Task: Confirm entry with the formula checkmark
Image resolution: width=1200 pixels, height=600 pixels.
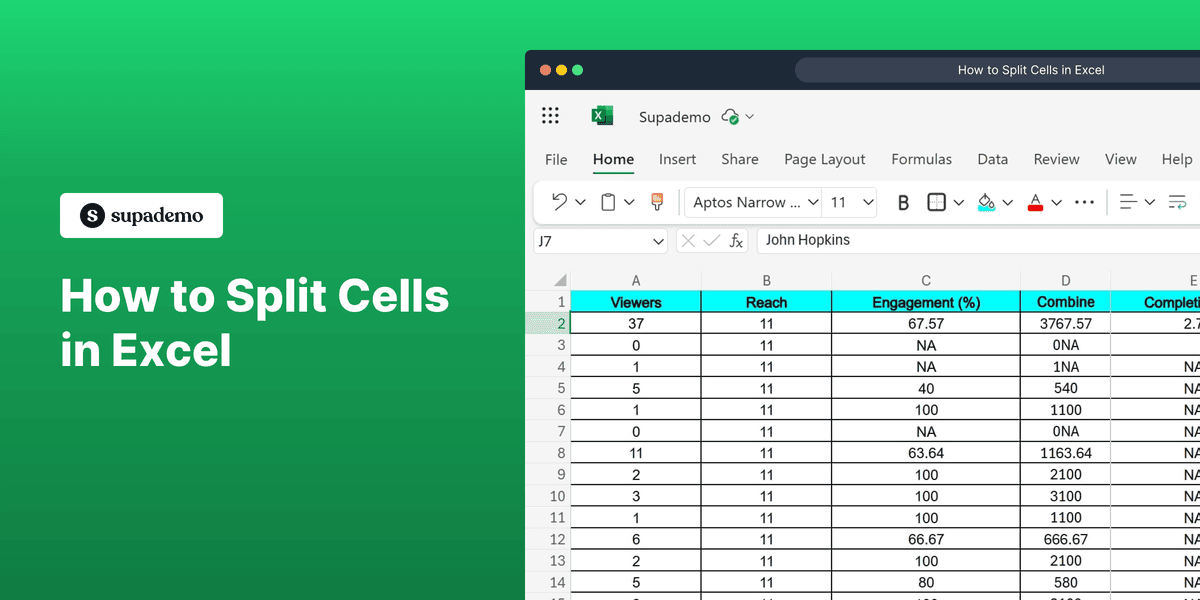Action: [x=712, y=240]
